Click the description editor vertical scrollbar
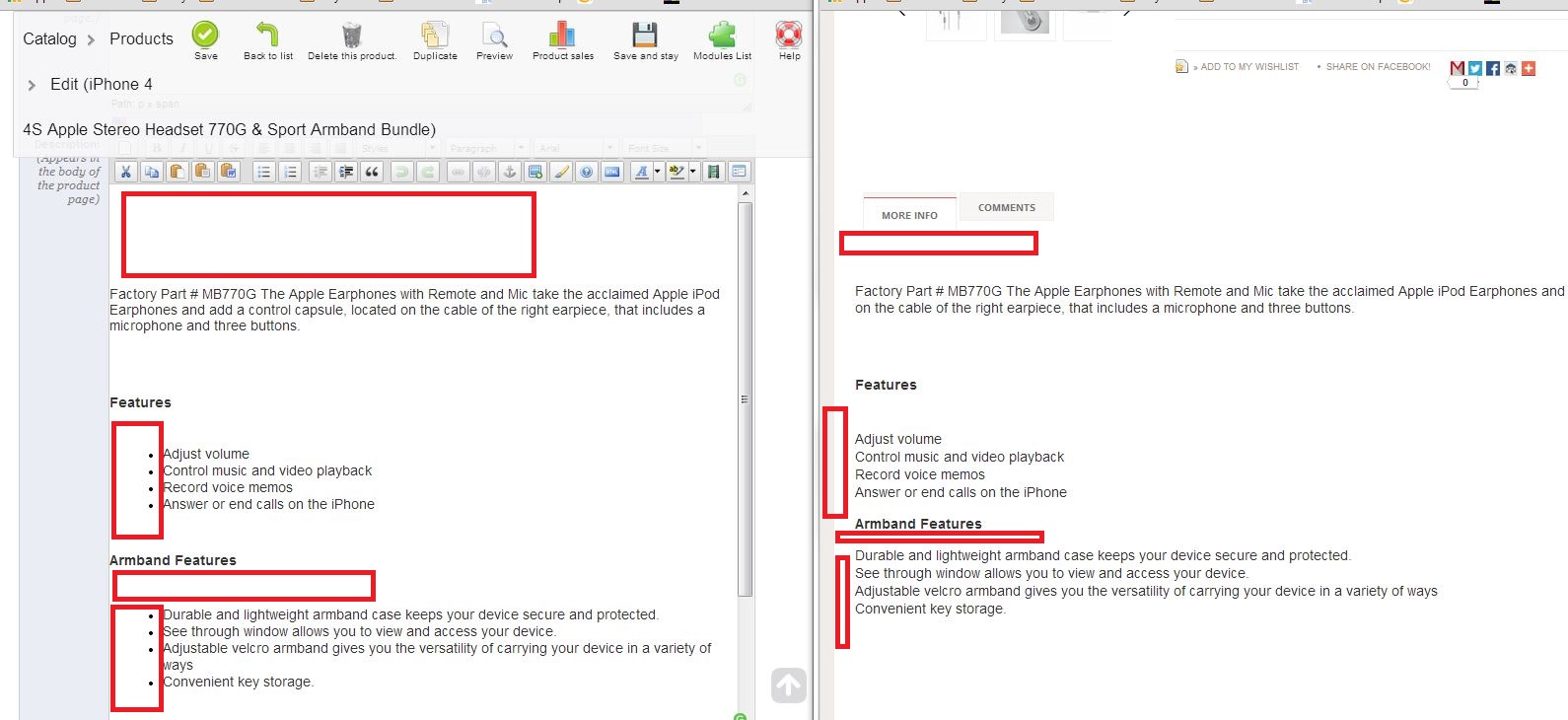The height and width of the screenshot is (720, 1568). [746, 399]
